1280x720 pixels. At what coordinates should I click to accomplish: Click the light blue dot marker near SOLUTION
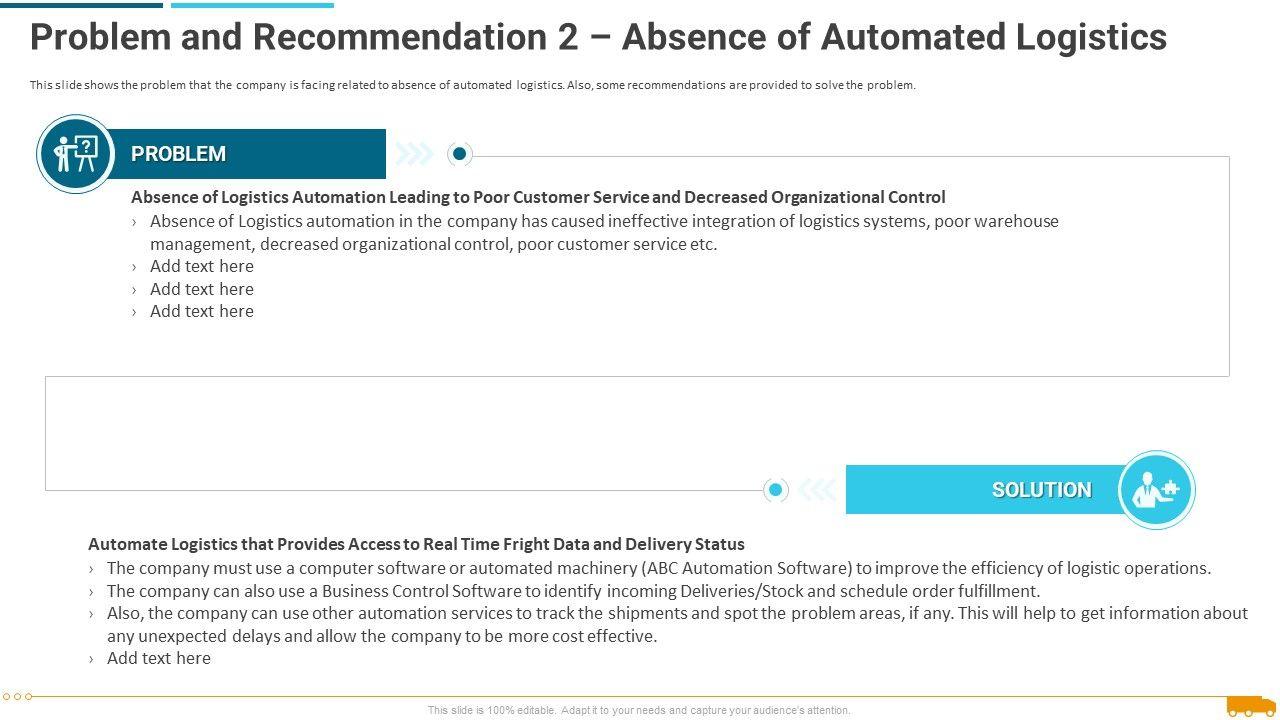[775, 490]
